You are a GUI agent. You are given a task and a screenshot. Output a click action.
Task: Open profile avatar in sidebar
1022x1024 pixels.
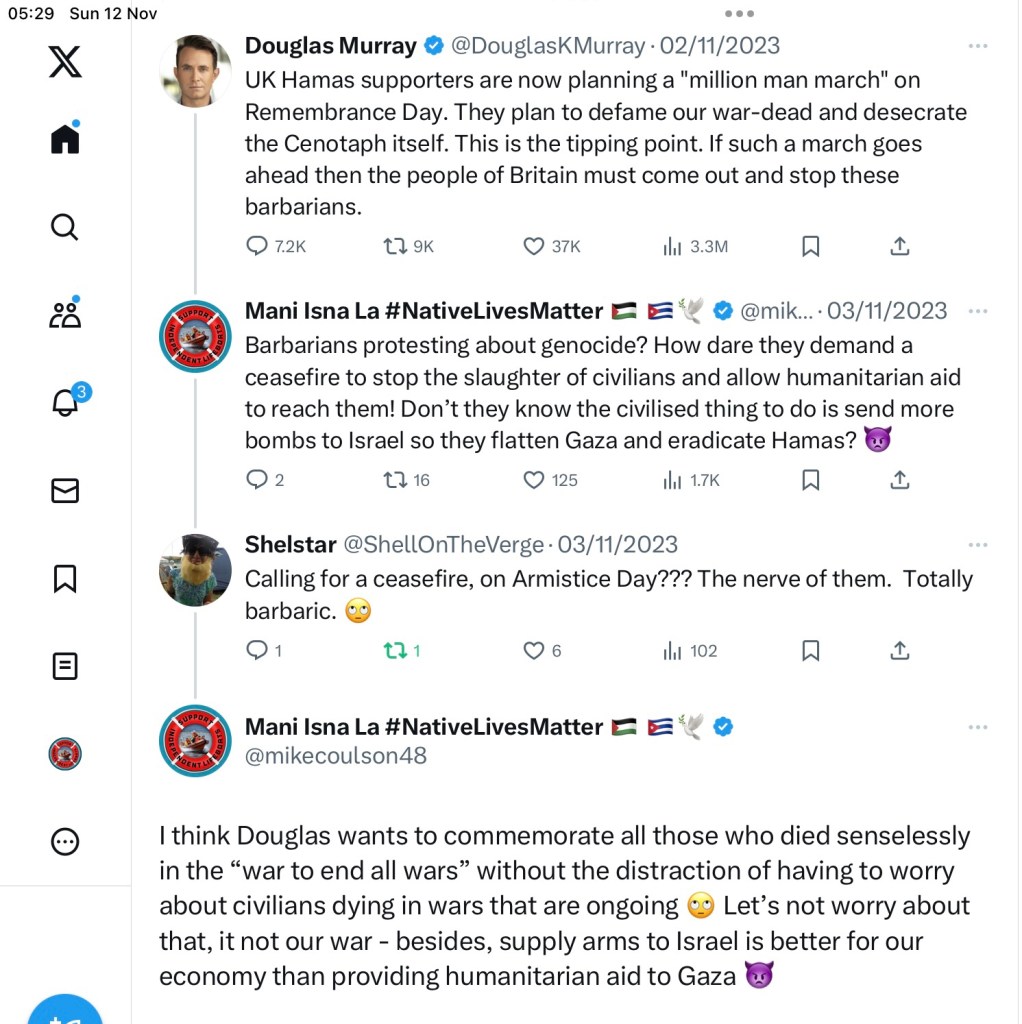(65, 754)
